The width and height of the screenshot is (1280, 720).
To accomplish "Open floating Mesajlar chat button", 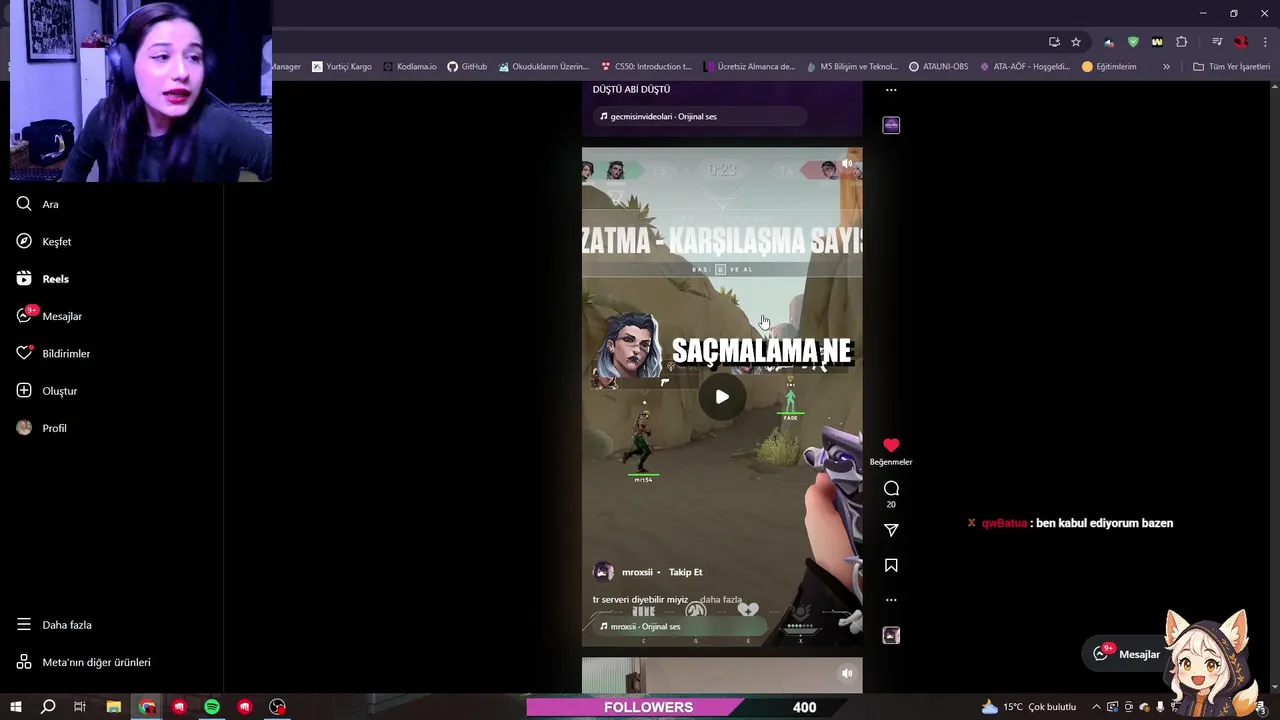I will tap(1127, 654).
